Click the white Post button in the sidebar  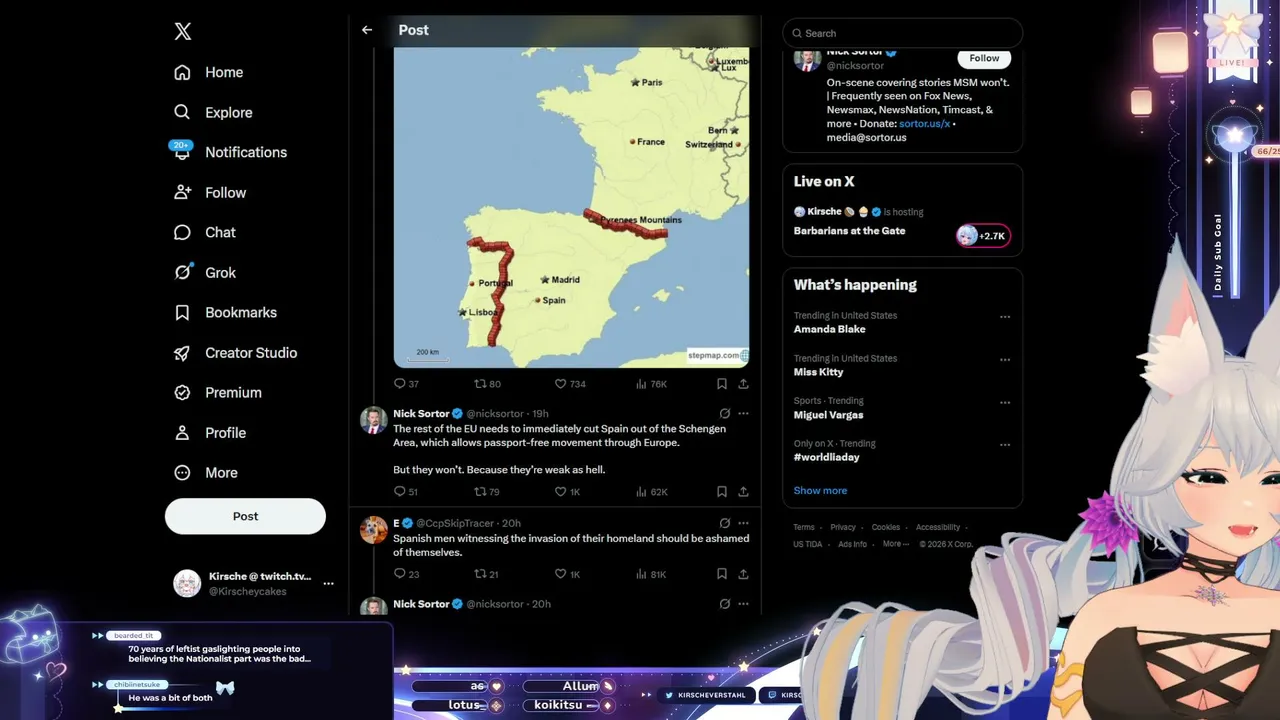click(x=245, y=516)
